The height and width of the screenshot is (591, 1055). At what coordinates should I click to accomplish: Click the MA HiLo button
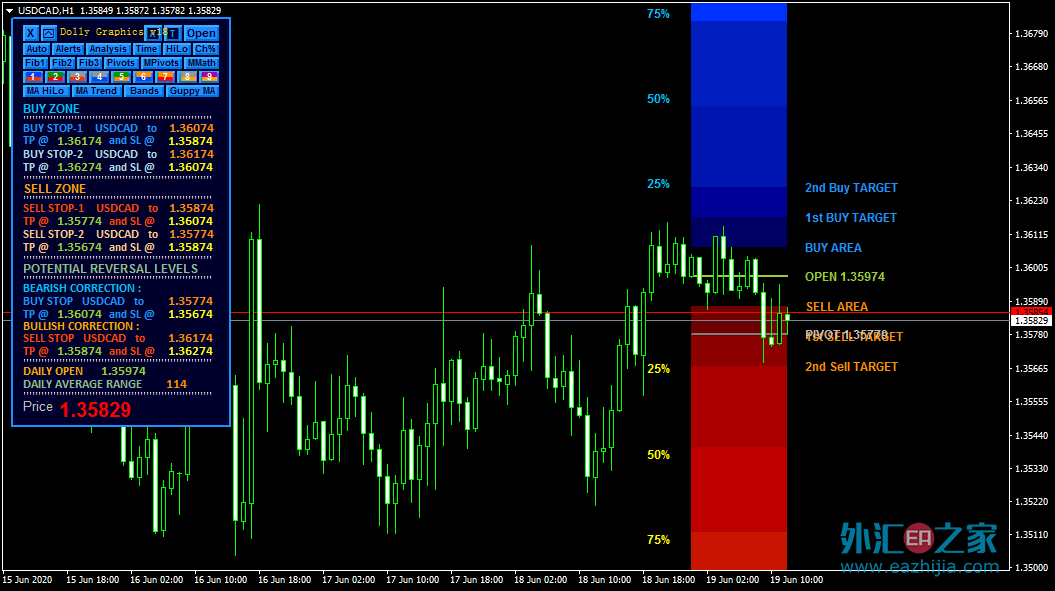pyautogui.click(x=46, y=91)
